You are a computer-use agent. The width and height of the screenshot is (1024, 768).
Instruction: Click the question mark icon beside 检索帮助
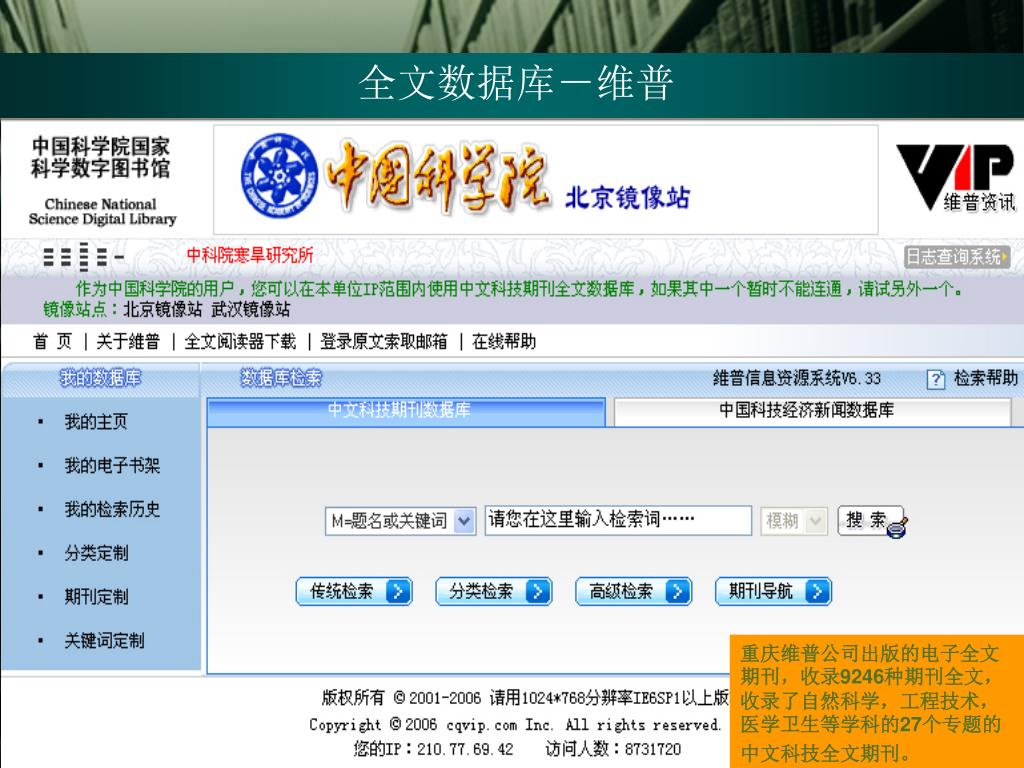(x=935, y=379)
